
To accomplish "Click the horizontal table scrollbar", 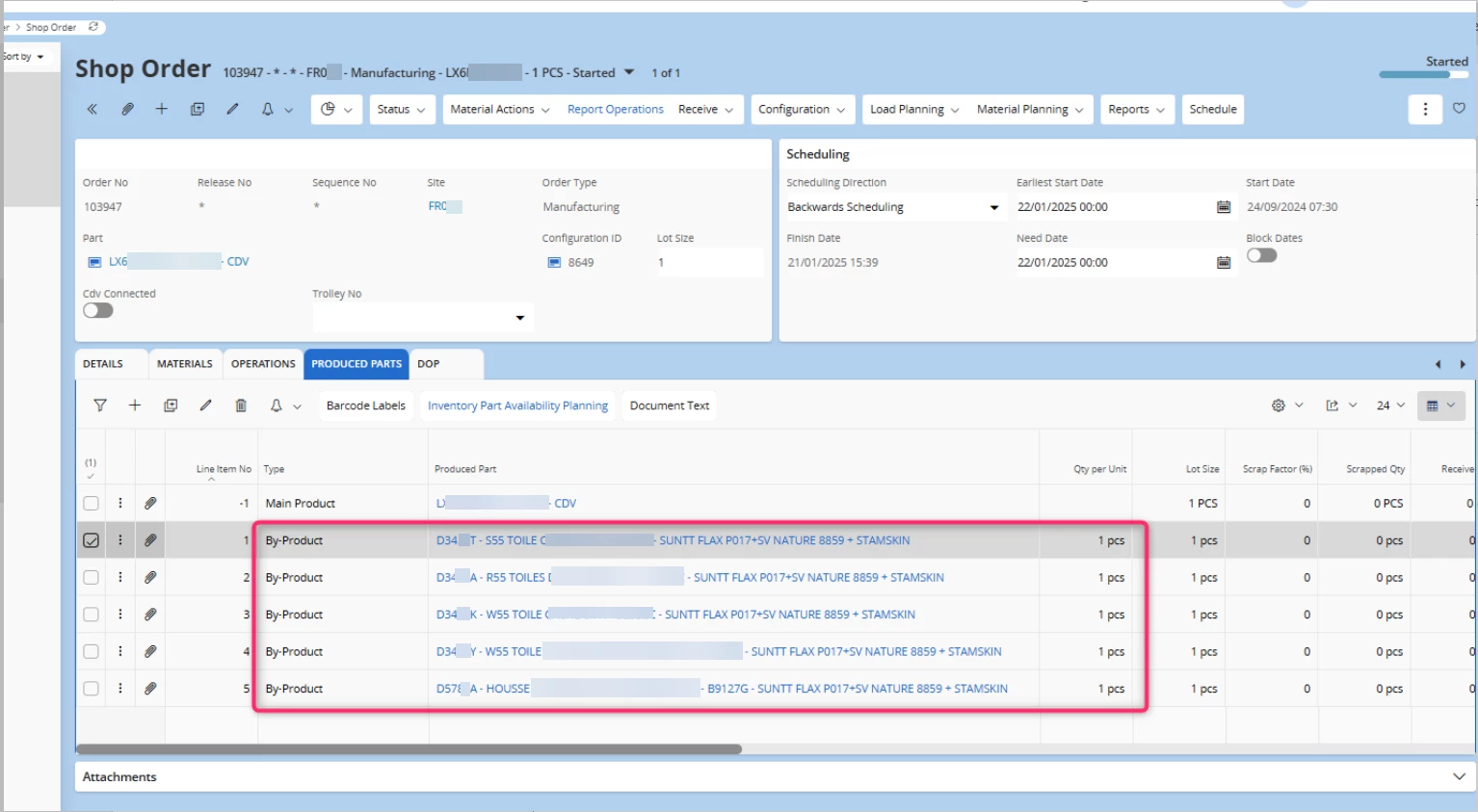I will pos(409,748).
